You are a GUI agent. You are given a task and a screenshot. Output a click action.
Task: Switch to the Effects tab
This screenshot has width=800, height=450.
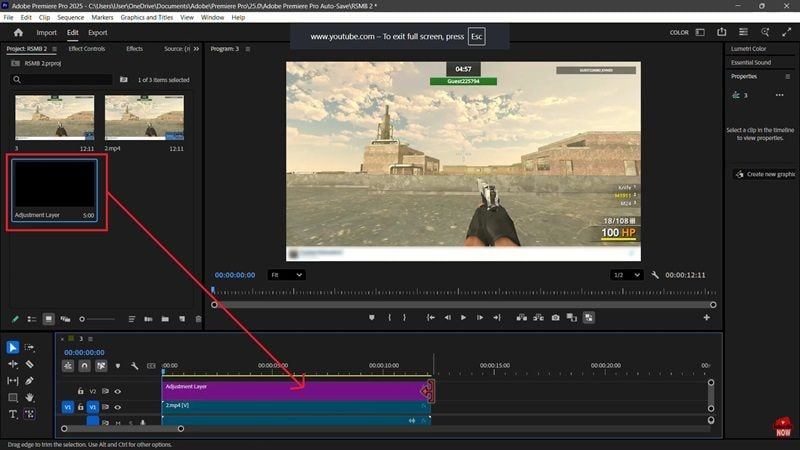tap(135, 49)
